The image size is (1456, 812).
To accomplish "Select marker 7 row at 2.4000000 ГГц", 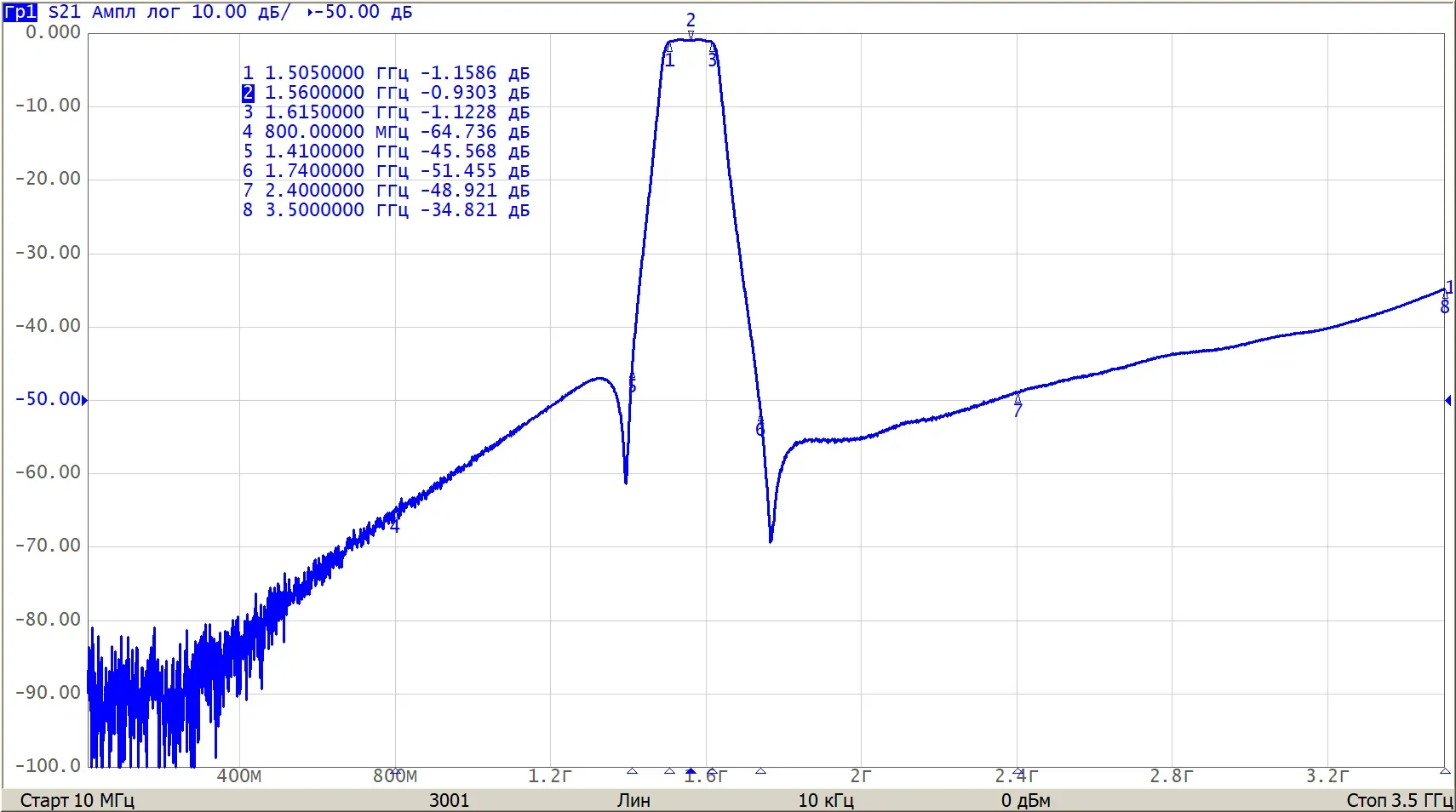I will 386,191.
